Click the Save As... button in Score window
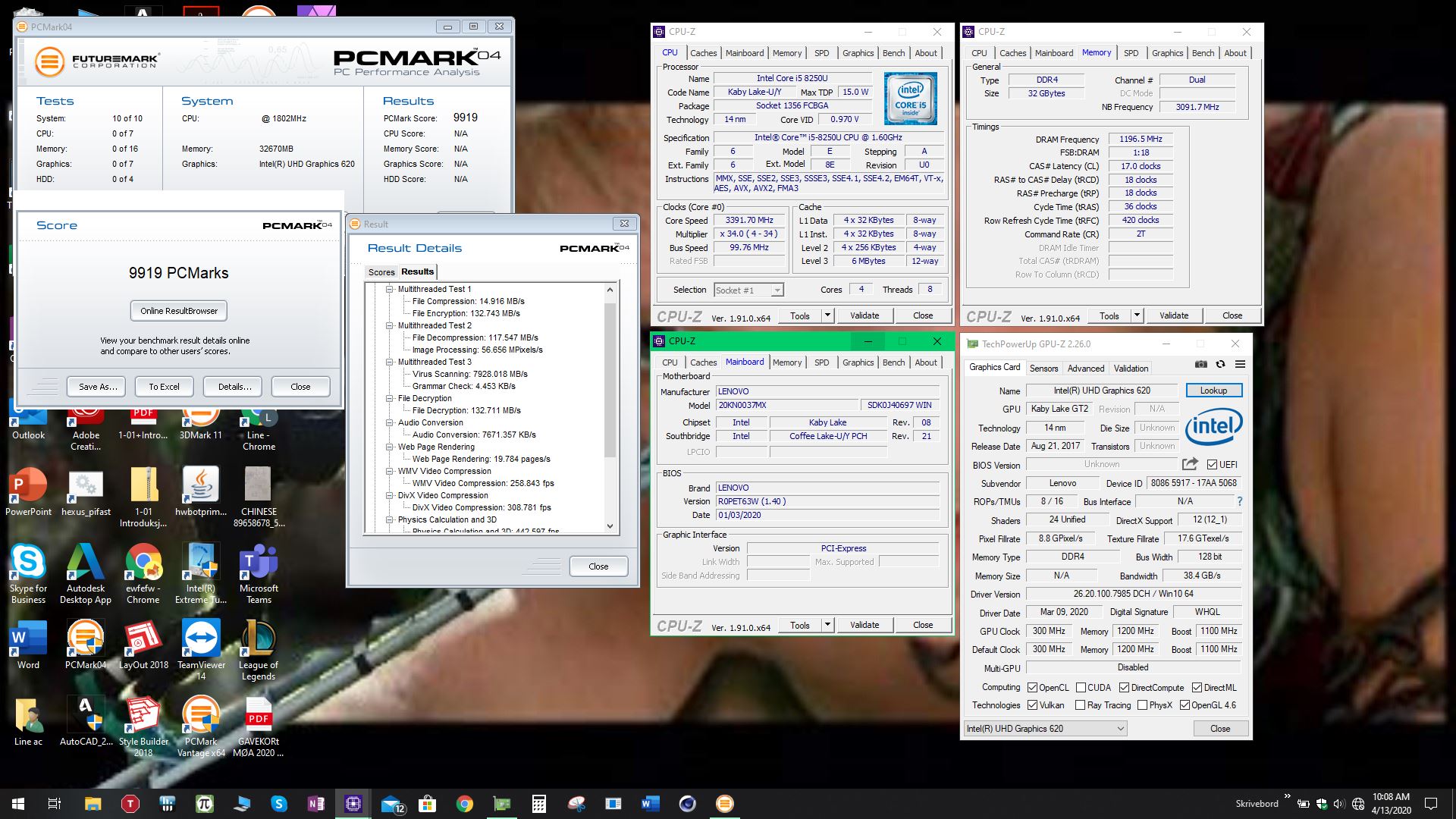The height and width of the screenshot is (819, 1456). coord(98,387)
